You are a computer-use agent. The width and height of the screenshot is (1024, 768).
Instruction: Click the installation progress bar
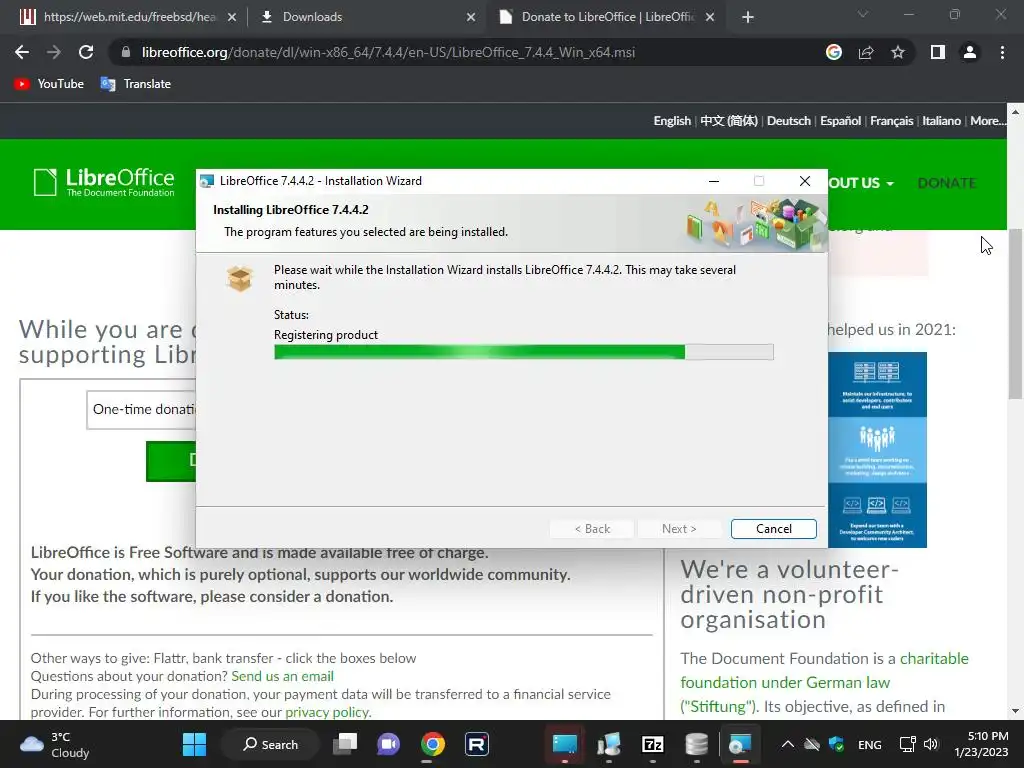[524, 353]
